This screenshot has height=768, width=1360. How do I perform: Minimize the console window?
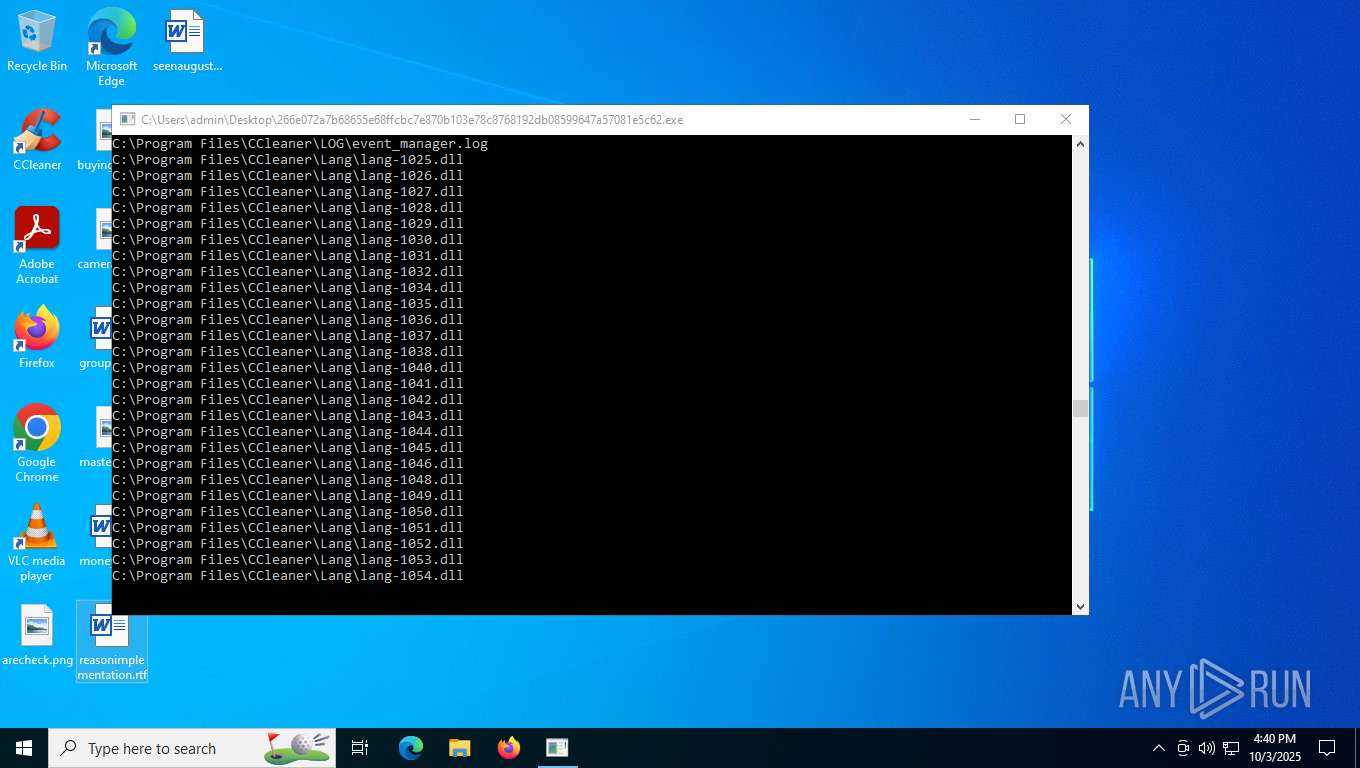[x=975, y=119]
